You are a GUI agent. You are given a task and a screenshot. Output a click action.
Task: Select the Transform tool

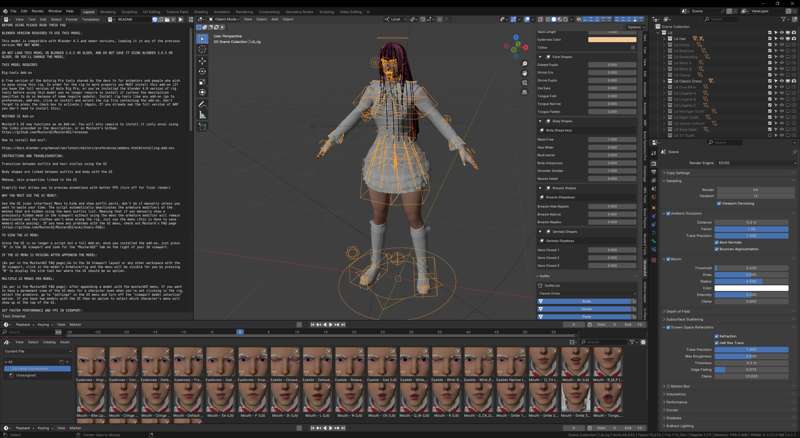pyautogui.click(x=203, y=92)
